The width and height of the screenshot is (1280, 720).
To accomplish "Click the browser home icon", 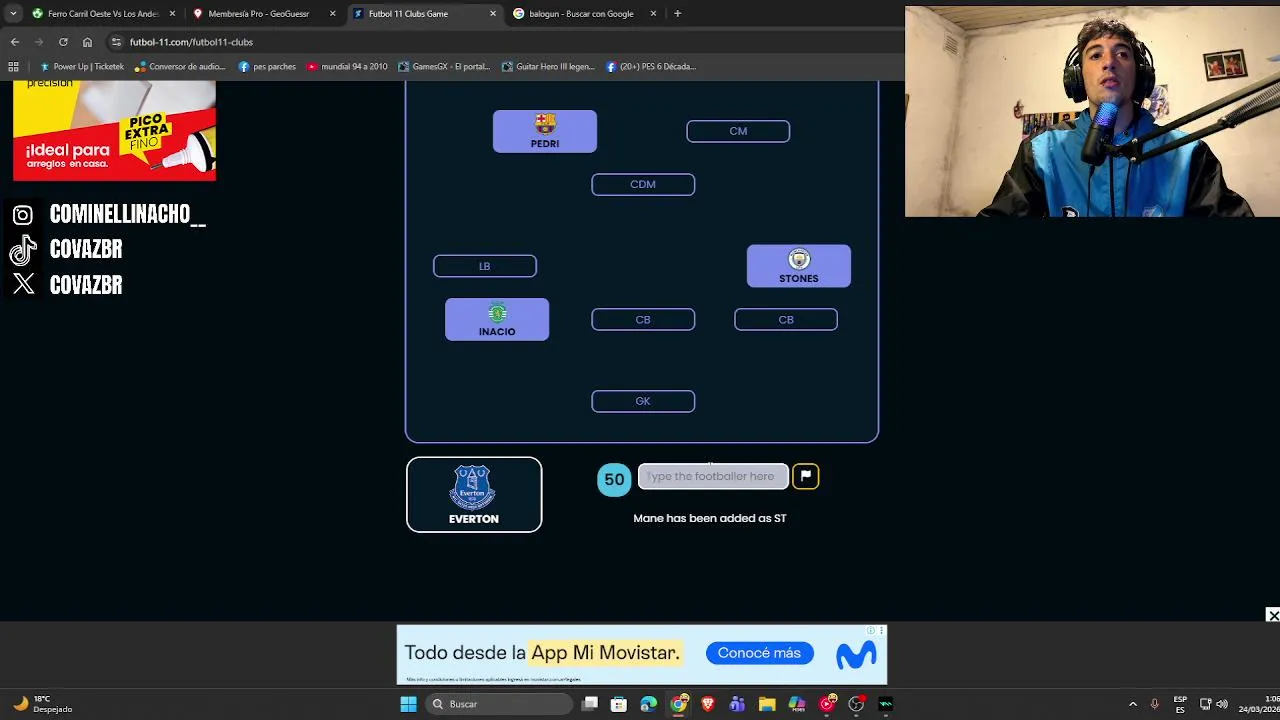I will click(x=87, y=42).
